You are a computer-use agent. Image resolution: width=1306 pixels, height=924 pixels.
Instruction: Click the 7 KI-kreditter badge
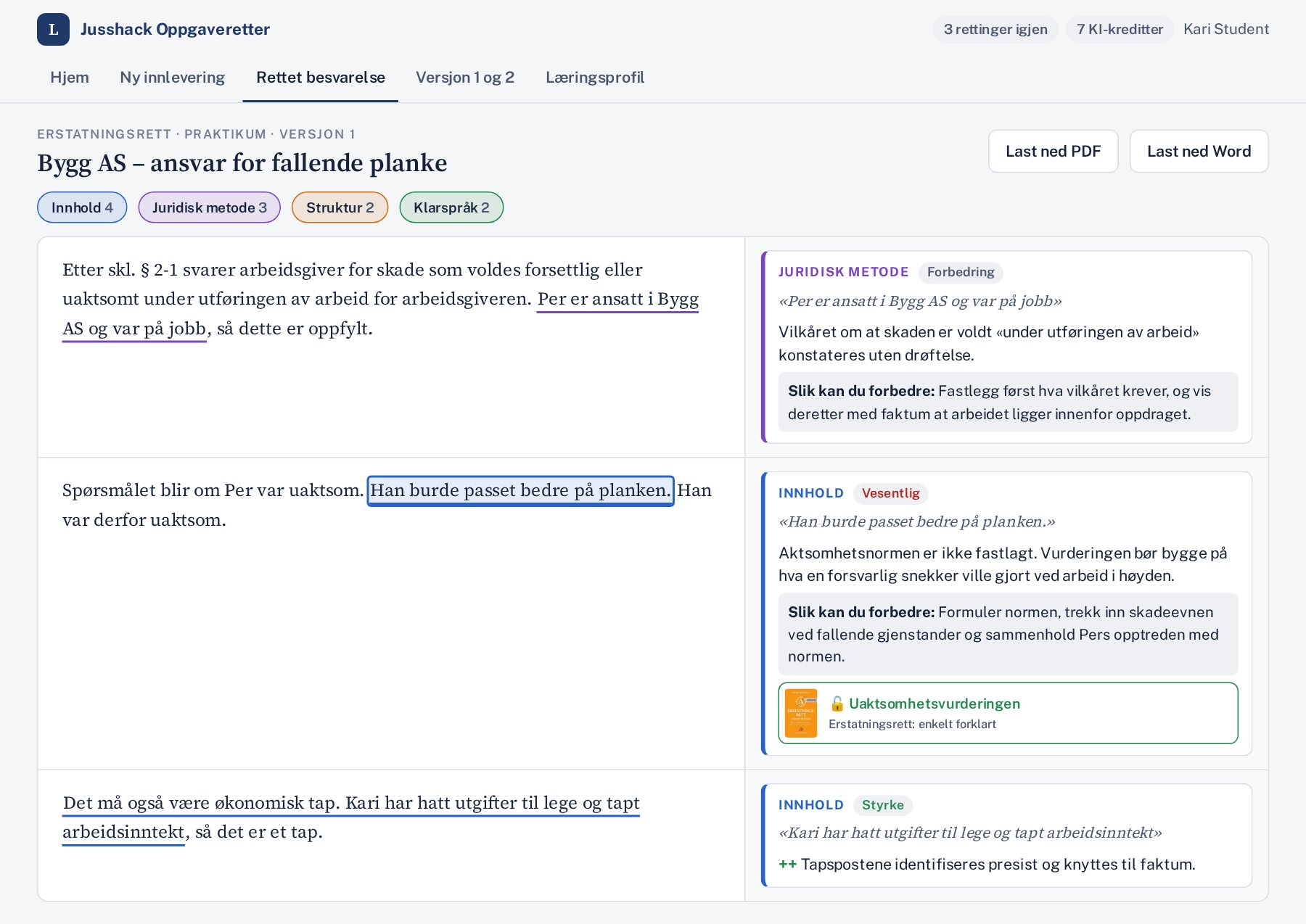(1120, 29)
